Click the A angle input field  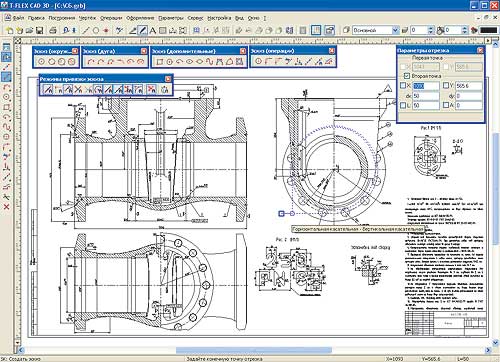click(x=469, y=106)
